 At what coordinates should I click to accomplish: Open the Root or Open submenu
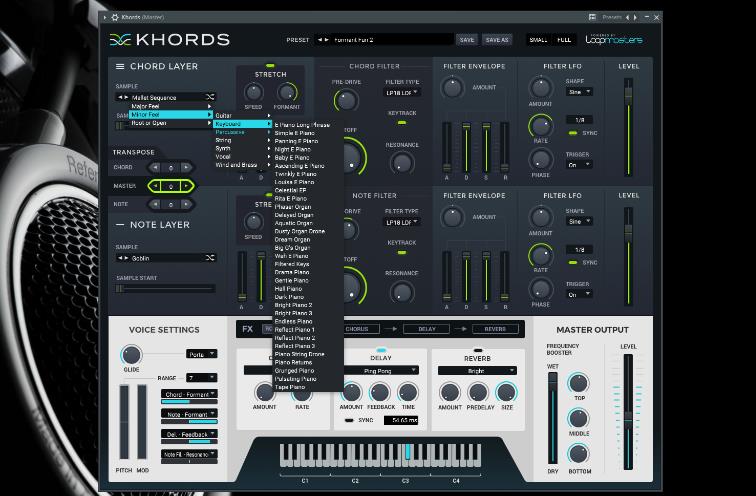171,123
